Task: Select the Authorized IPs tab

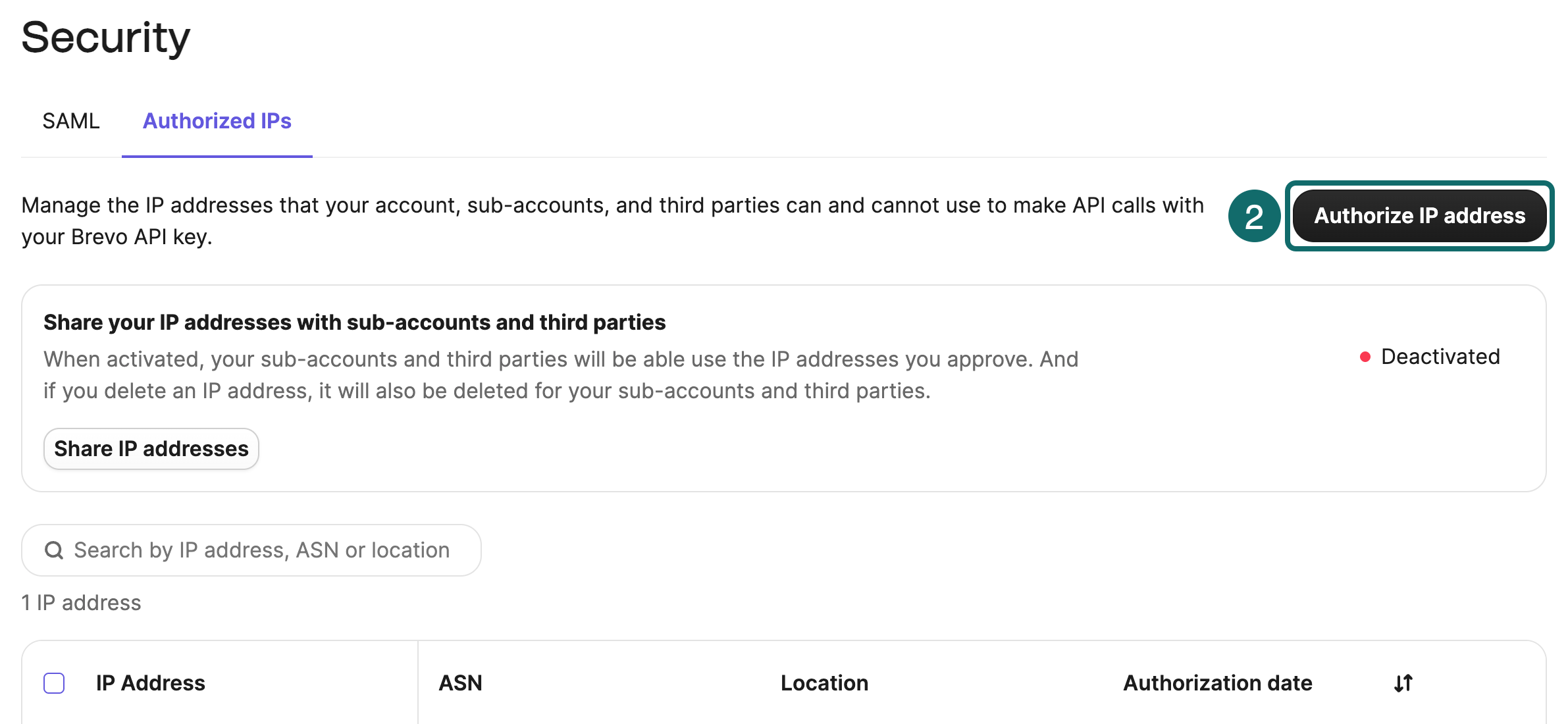Action: 217,121
